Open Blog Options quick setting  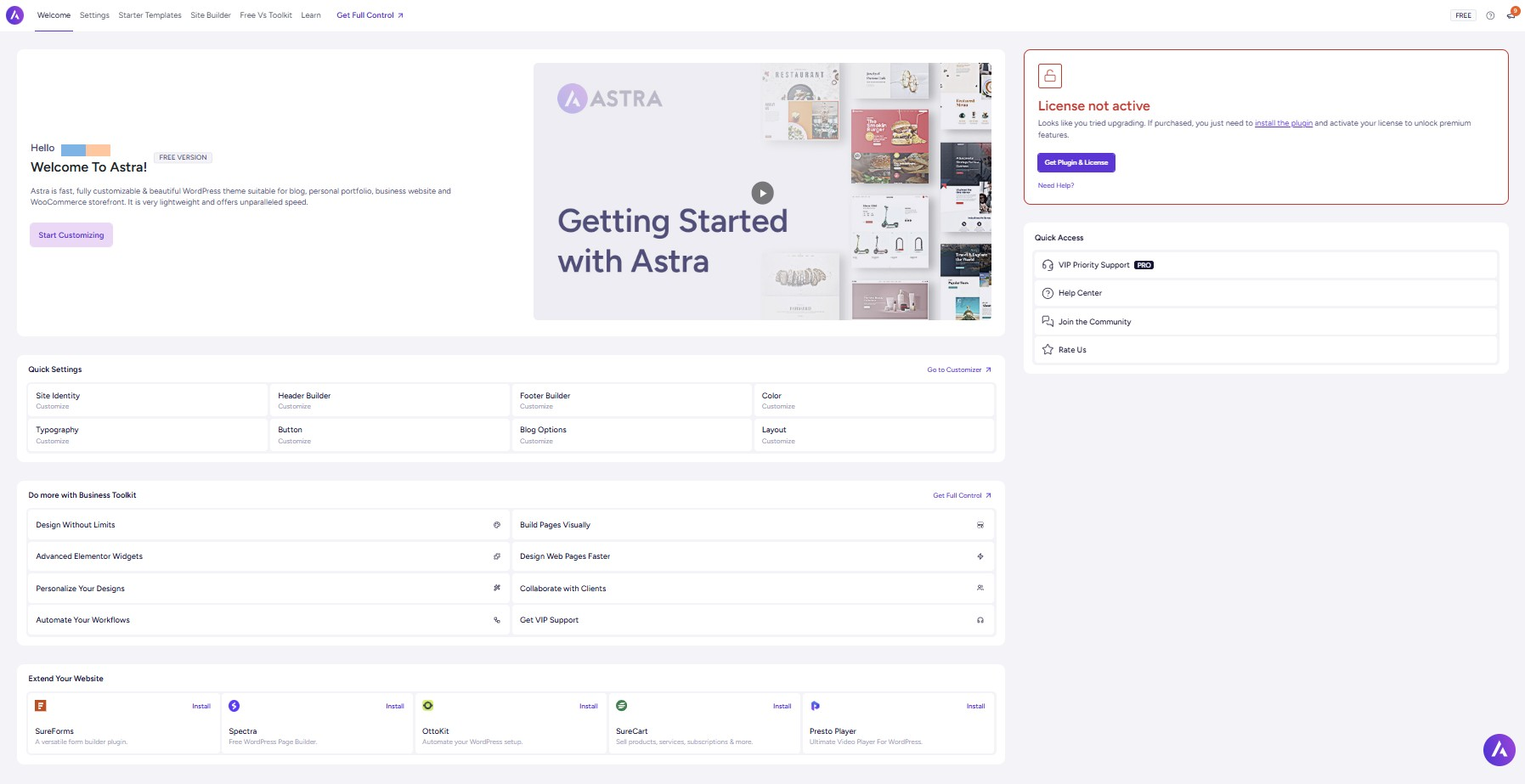coord(632,435)
